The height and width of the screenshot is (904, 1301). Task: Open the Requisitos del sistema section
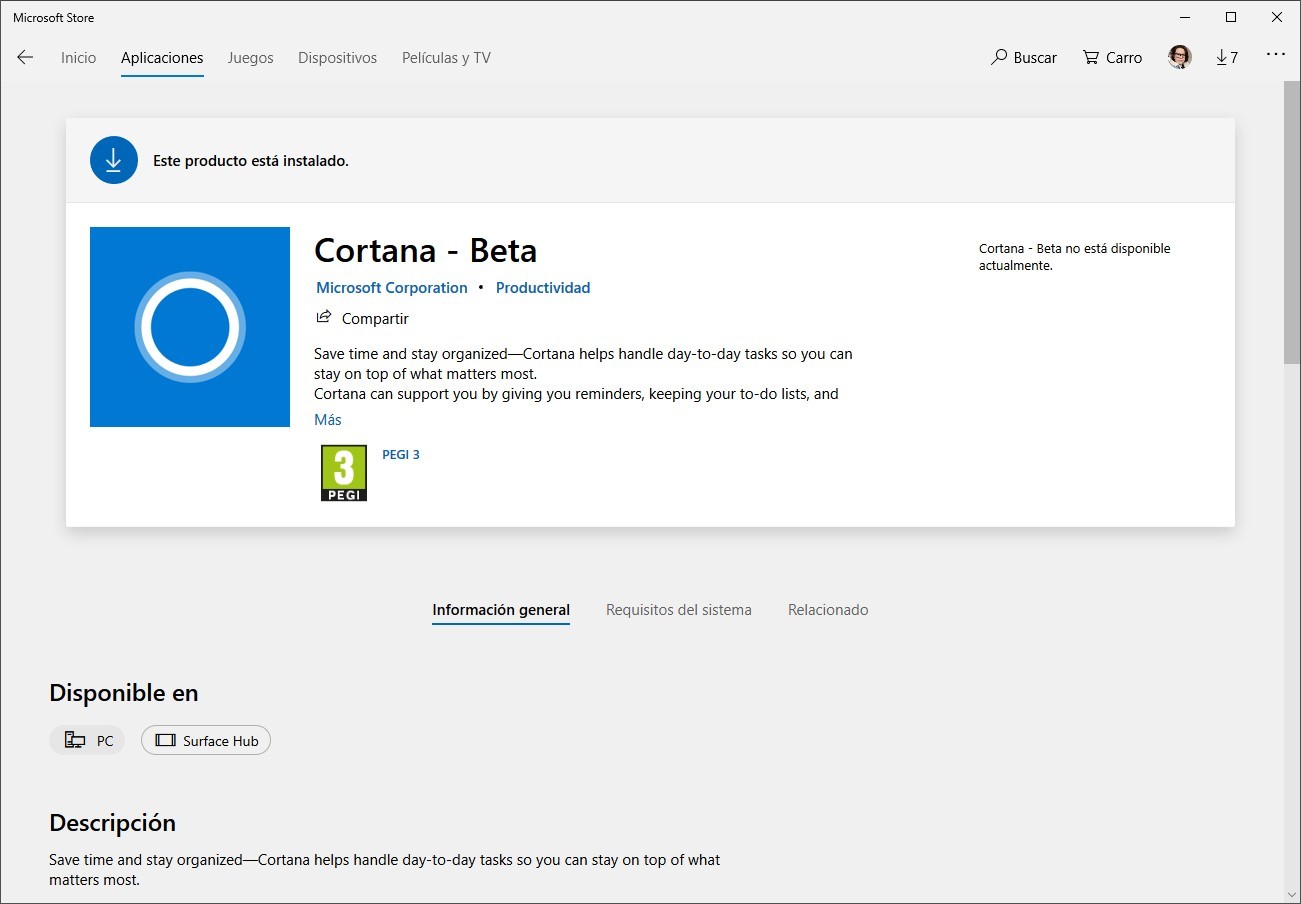[x=678, y=609]
